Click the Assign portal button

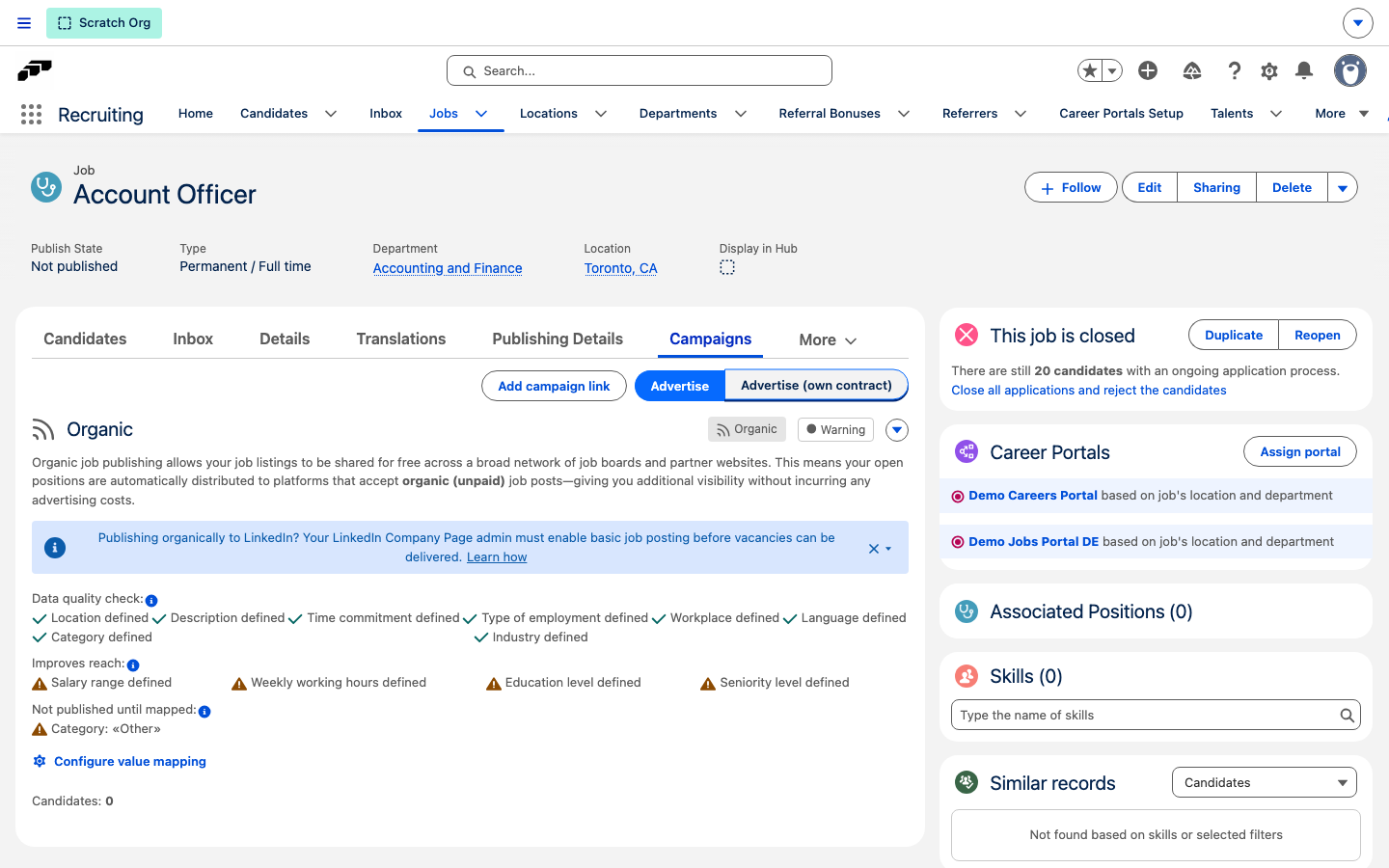1300,451
